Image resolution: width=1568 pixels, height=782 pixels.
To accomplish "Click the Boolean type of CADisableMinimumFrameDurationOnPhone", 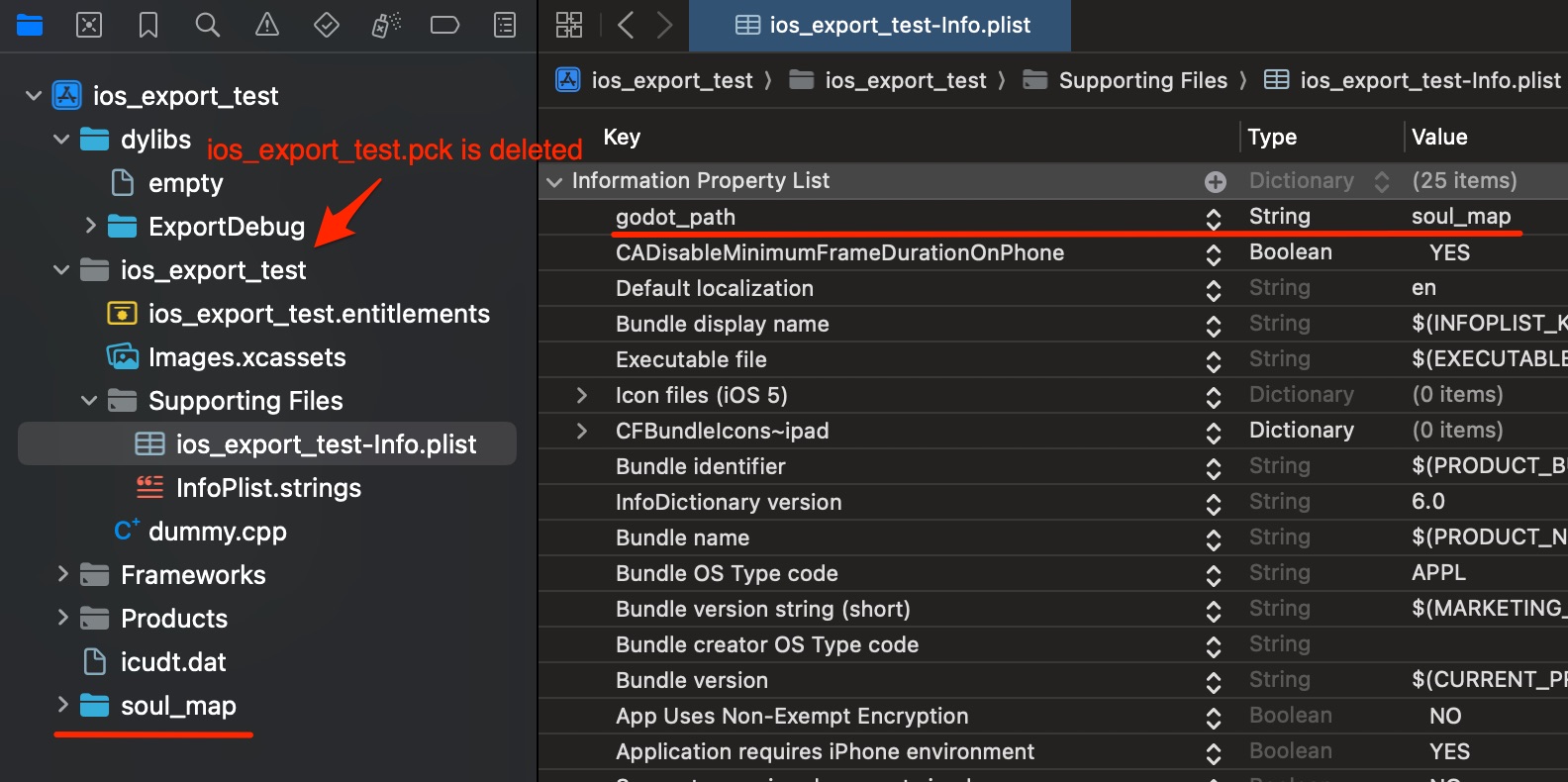I will (x=1291, y=251).
